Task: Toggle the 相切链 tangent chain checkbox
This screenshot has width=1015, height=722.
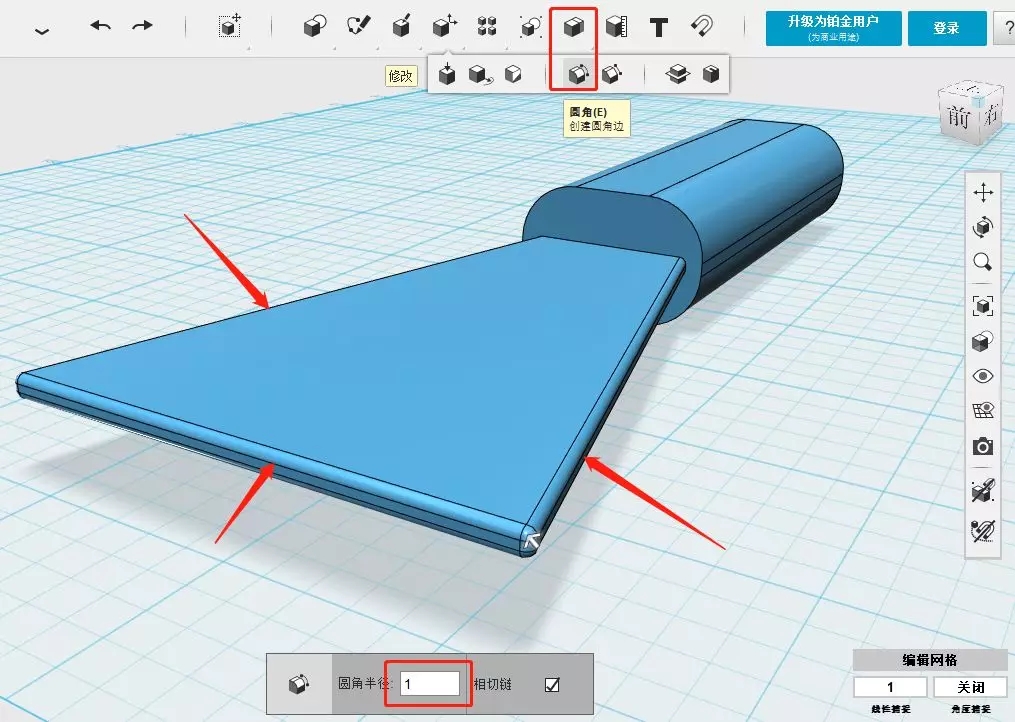Action: pyautogui.click(x=552, y=684)
